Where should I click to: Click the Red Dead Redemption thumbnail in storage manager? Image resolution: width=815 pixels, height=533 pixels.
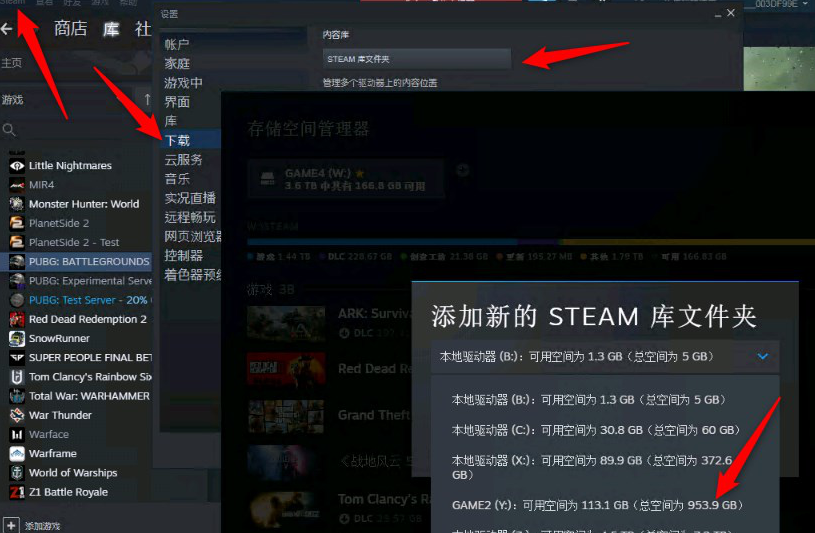pyautogui.click(x=286, y=369)
